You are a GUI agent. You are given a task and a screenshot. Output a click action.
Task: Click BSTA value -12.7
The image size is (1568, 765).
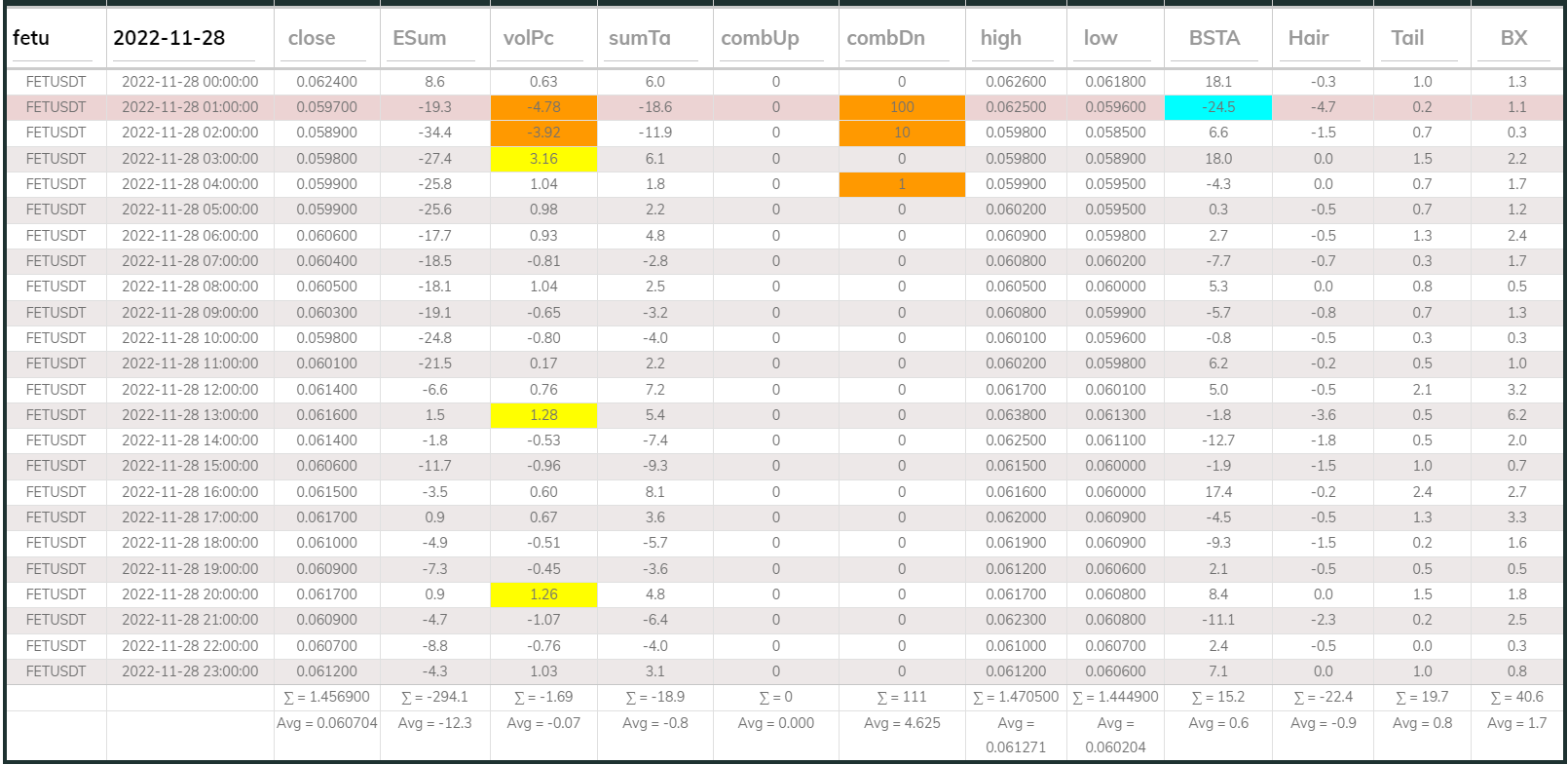tap(1218, 440)
